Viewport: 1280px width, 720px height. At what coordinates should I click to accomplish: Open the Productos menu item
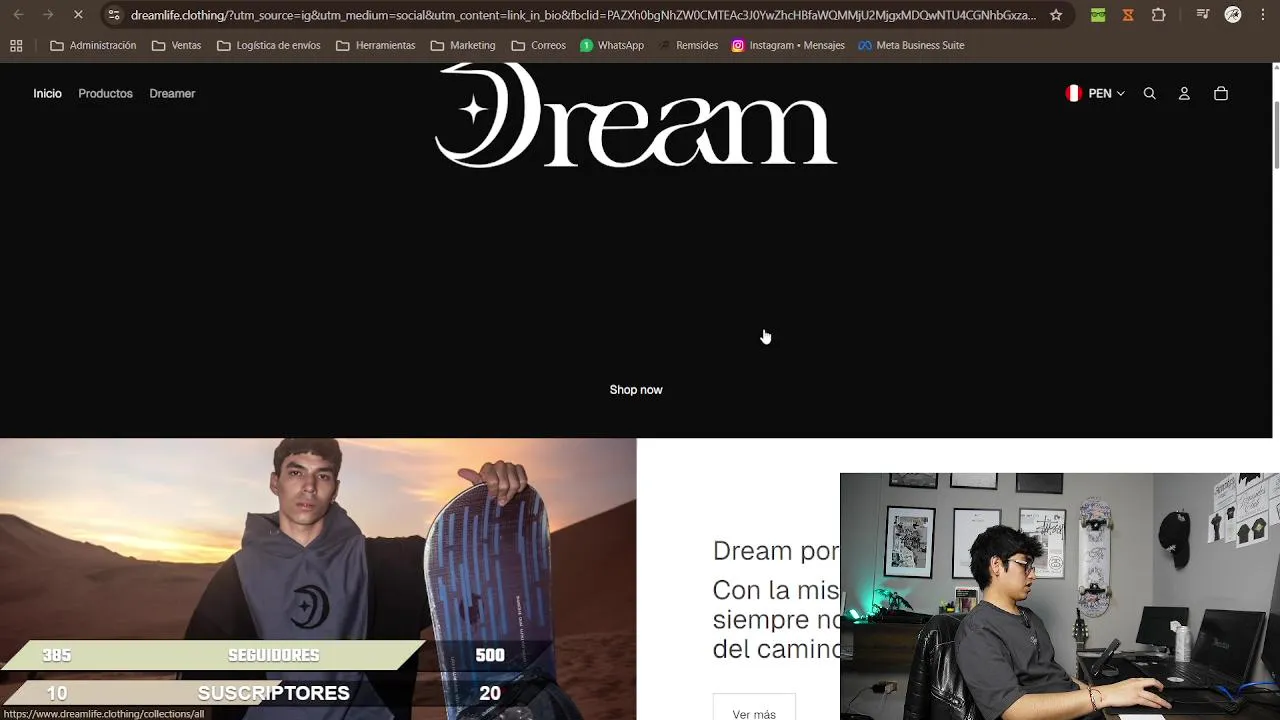[x=105, y=93]
